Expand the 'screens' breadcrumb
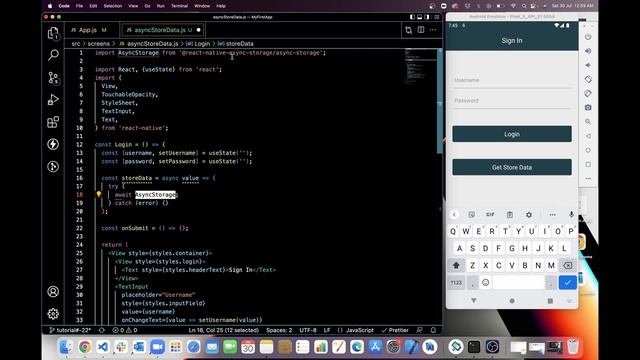Screen dimensions: 640x360 (99, 44)
